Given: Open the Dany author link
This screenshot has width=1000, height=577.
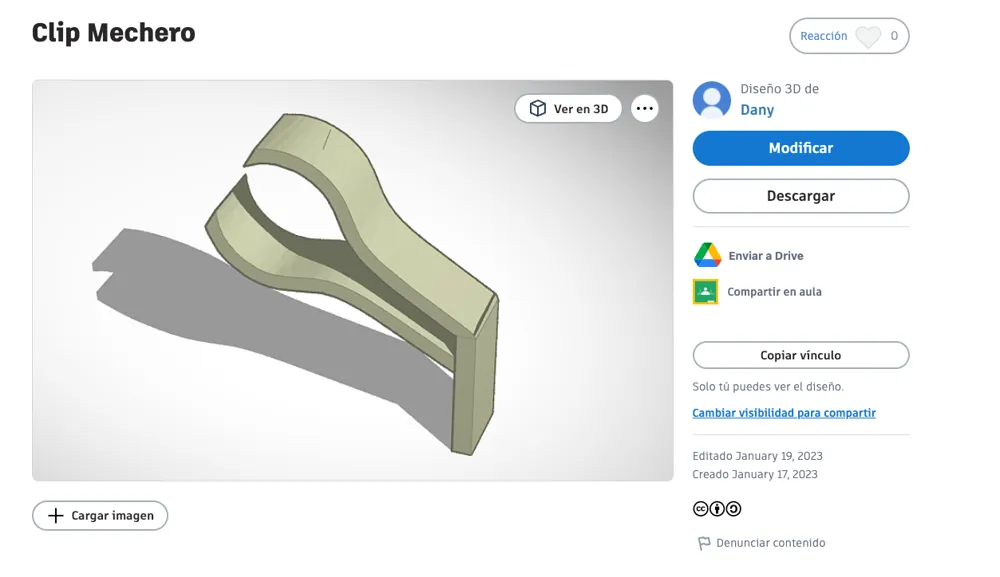Looking at the screenshot, I should tap(757, 110).
